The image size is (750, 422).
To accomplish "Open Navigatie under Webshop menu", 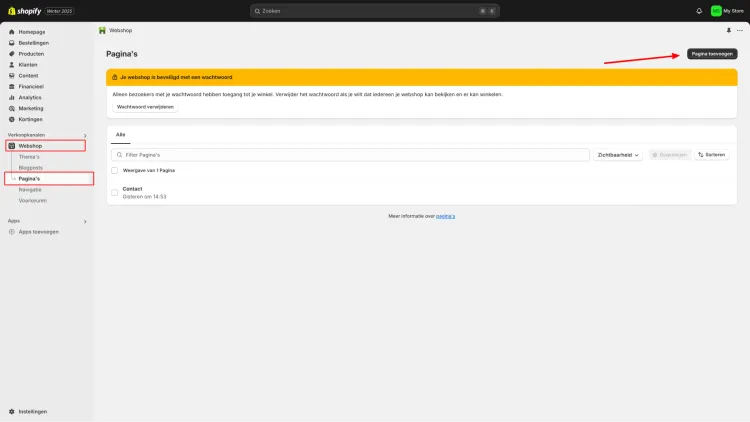I will point(30,190).
